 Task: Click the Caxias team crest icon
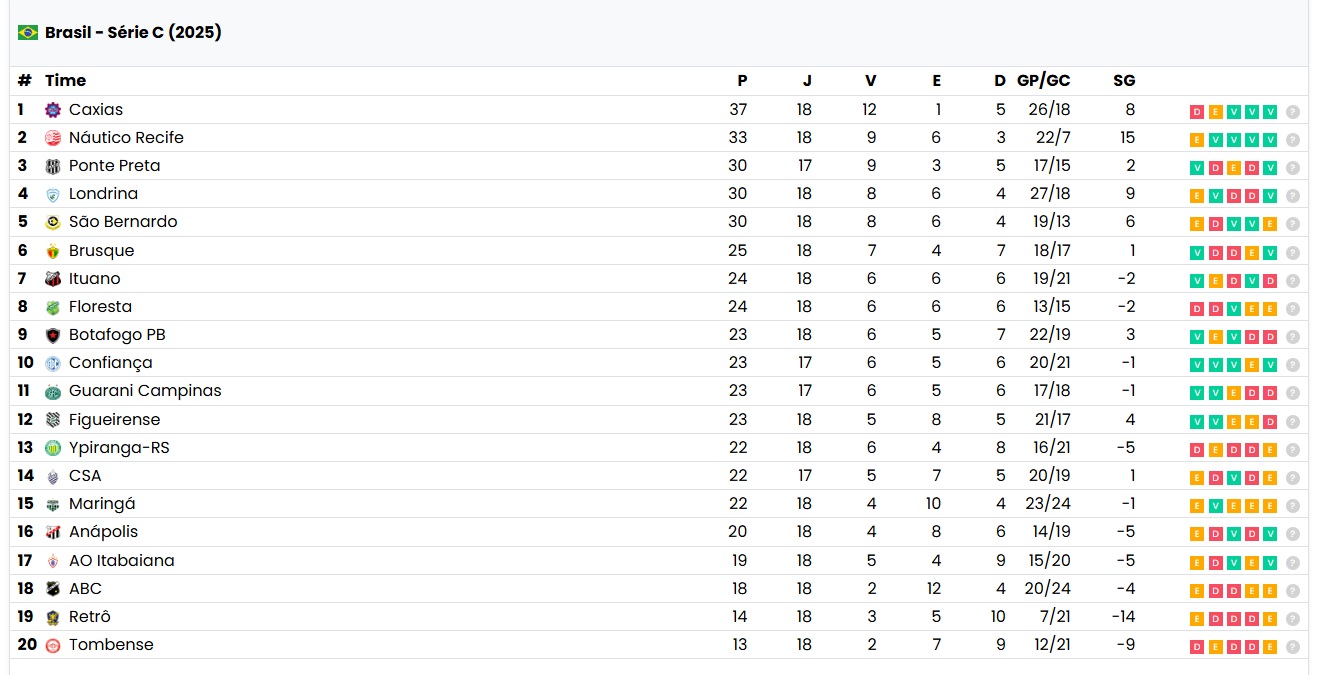pyautogui.click(x=53, y=110)
